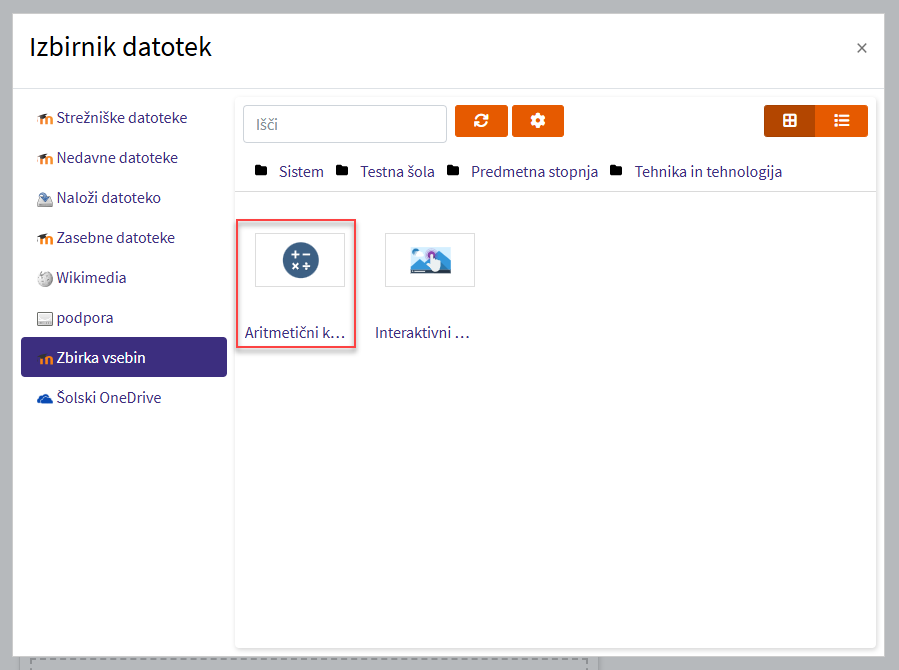
Task: Choose Naloži datoteko upload option
Action: (x=108, y=198)
